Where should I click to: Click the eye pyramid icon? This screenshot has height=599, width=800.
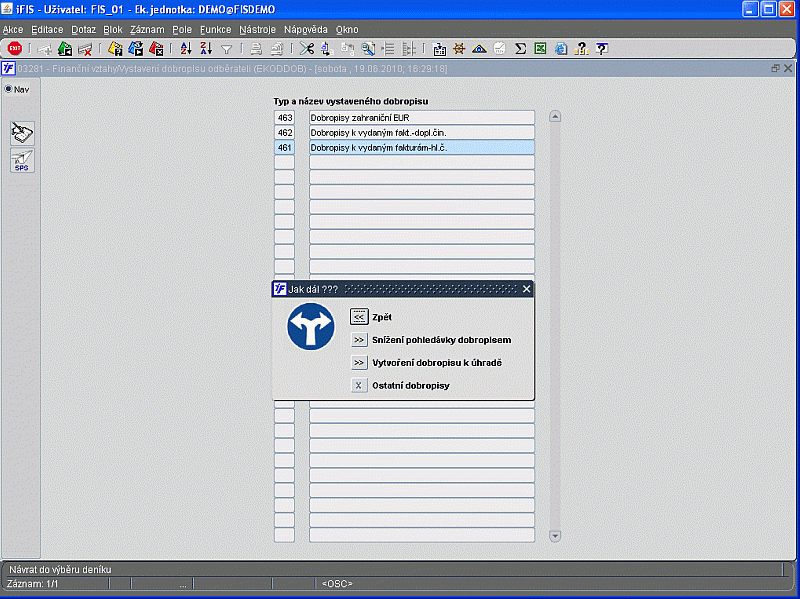click(x=479, y=49)
